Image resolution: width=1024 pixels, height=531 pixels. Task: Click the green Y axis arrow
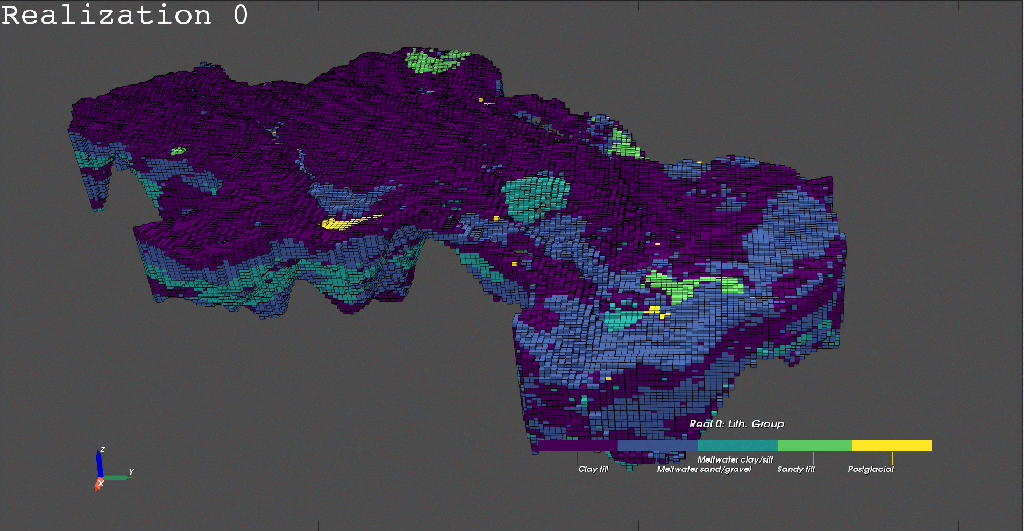(117, 477)
